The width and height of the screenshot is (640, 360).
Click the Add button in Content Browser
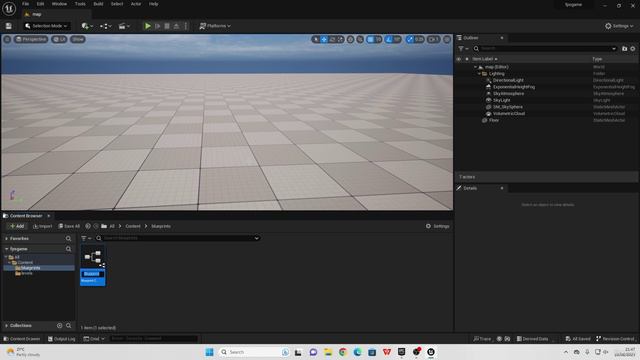pos(17,226)
